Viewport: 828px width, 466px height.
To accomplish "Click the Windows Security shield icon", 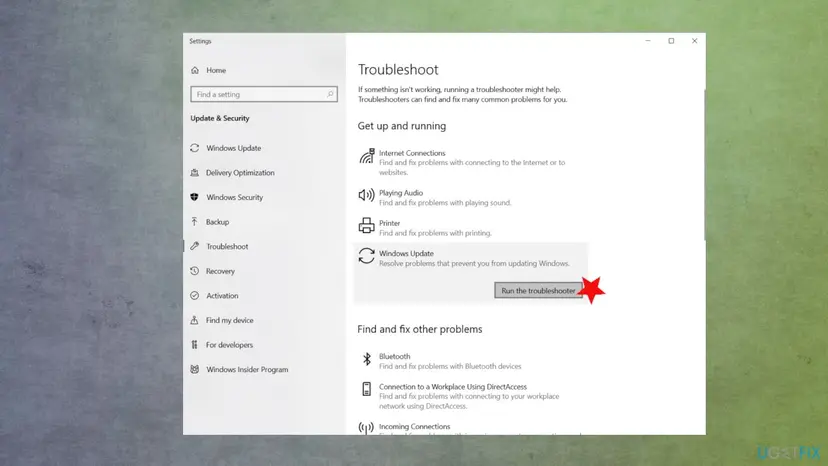I will click(195, 197).
